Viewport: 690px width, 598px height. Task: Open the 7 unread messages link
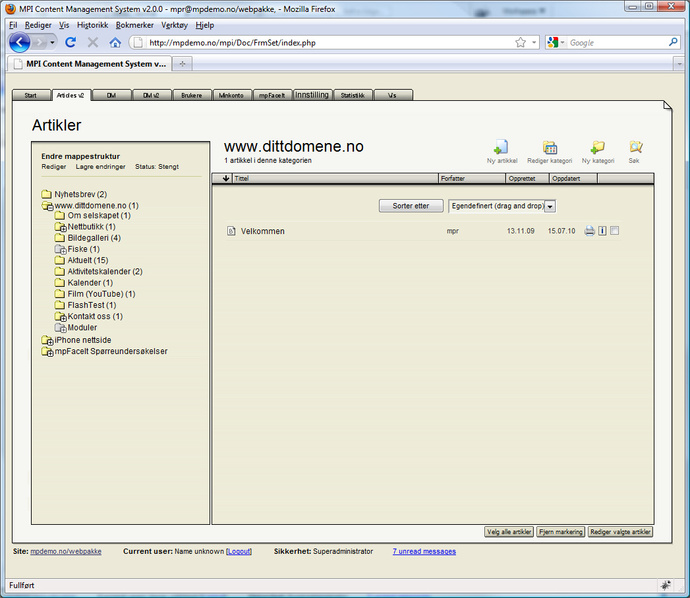click(424, 551)
